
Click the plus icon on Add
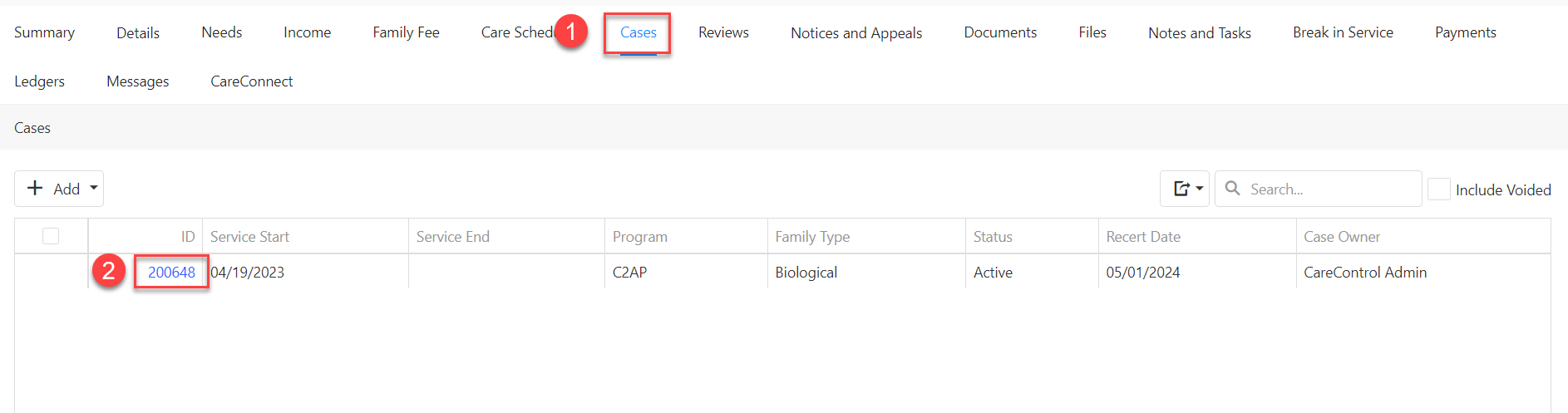click(x=35, y=189)
